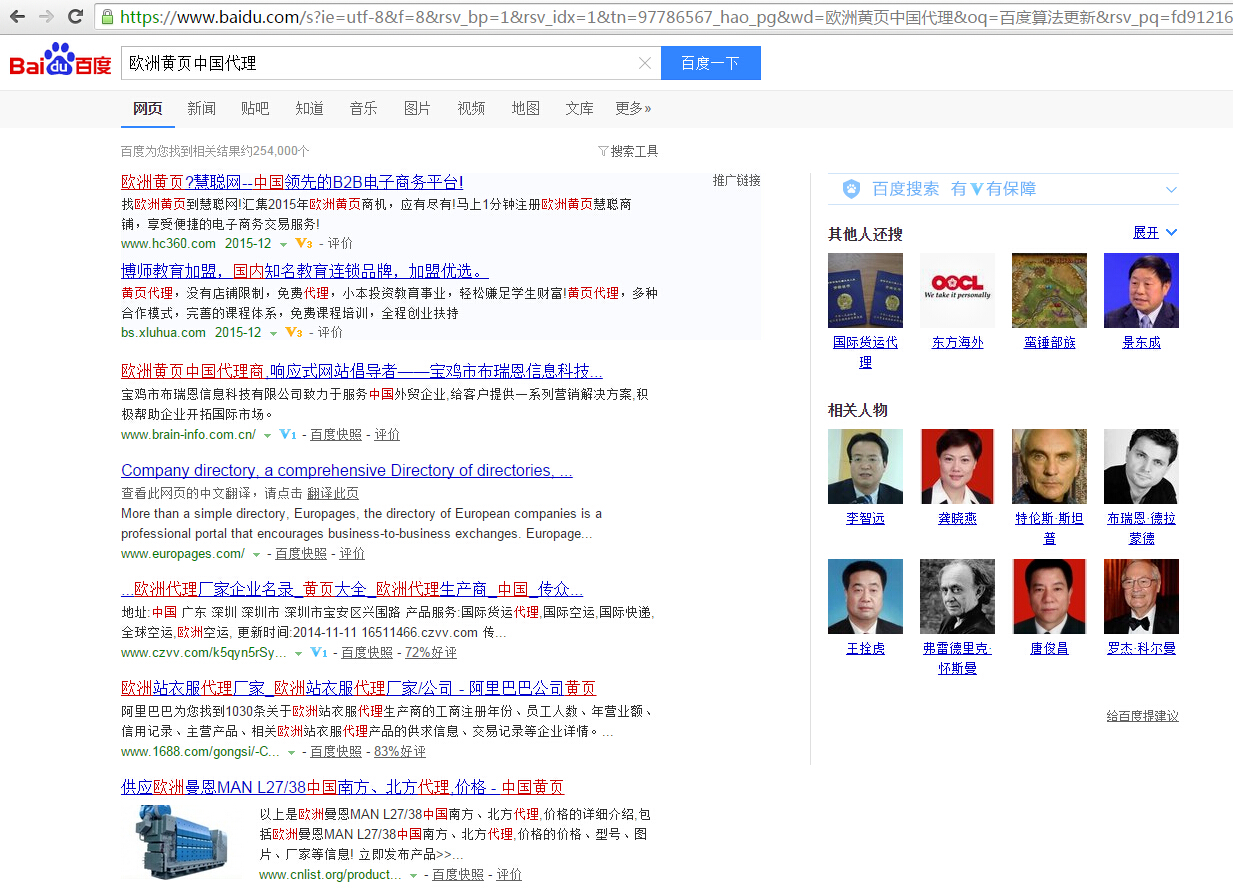This screenshot has width=1233, height=889.
Task: Open the 更多 categories menu
Action: coord(633,108)
